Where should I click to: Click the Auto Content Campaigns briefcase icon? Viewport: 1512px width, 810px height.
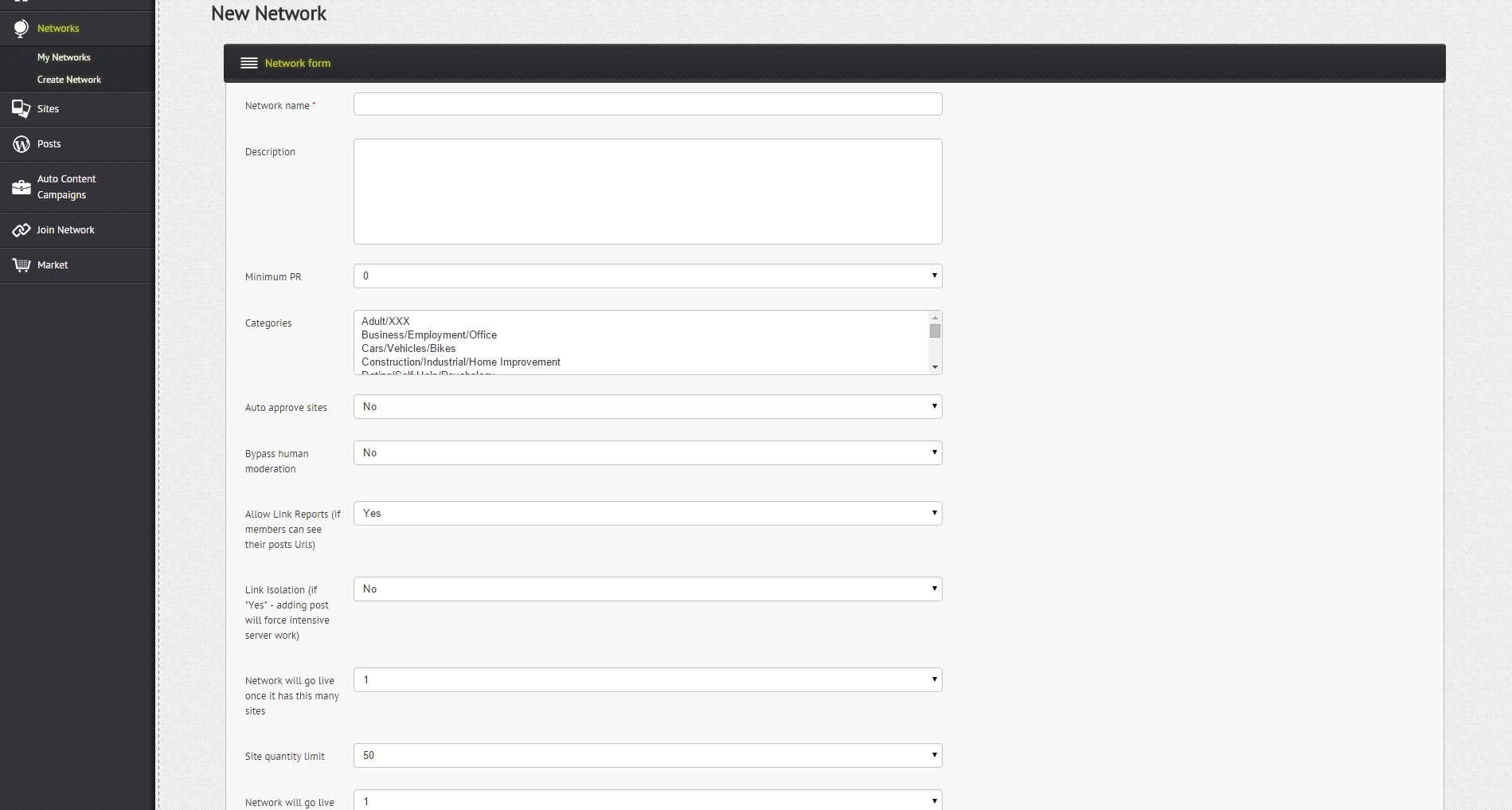tap(21, 187)
